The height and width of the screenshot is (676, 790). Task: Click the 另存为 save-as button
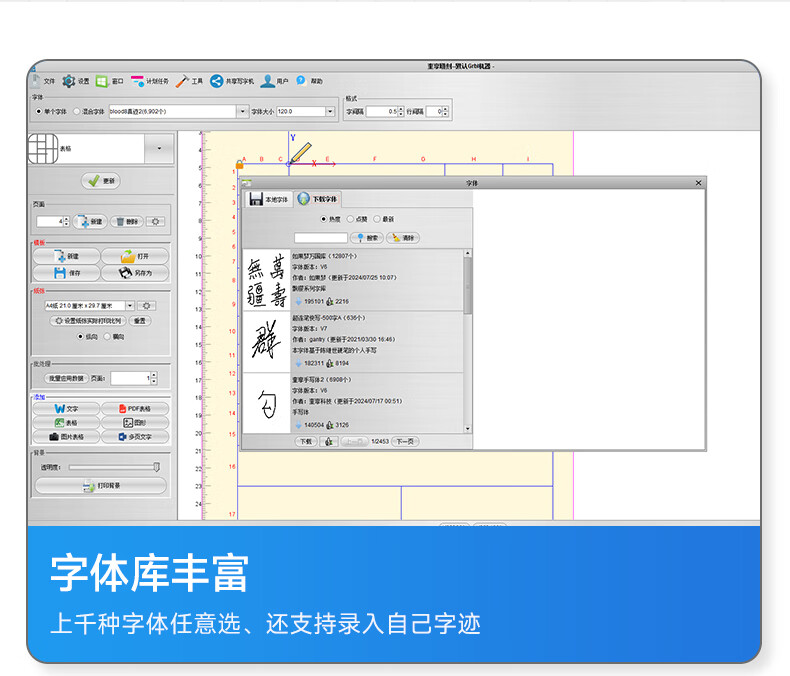pos(135,273)
